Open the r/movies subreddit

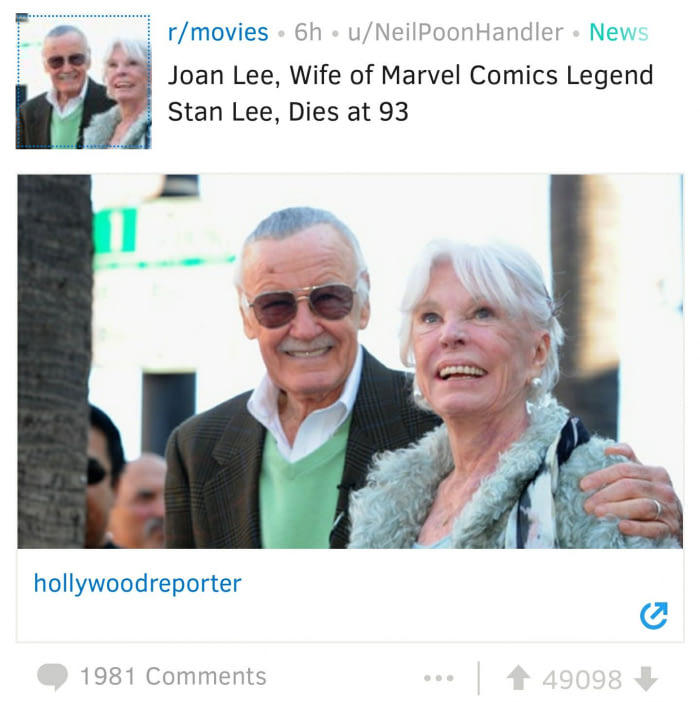[218, 32]
